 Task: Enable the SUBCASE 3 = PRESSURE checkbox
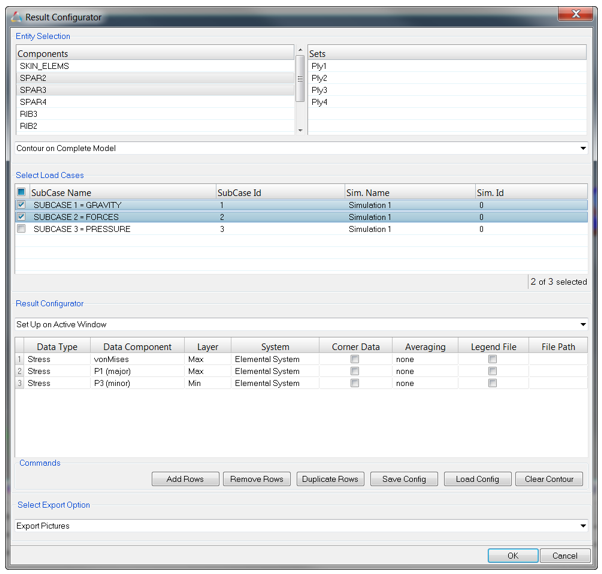(22, 229)
